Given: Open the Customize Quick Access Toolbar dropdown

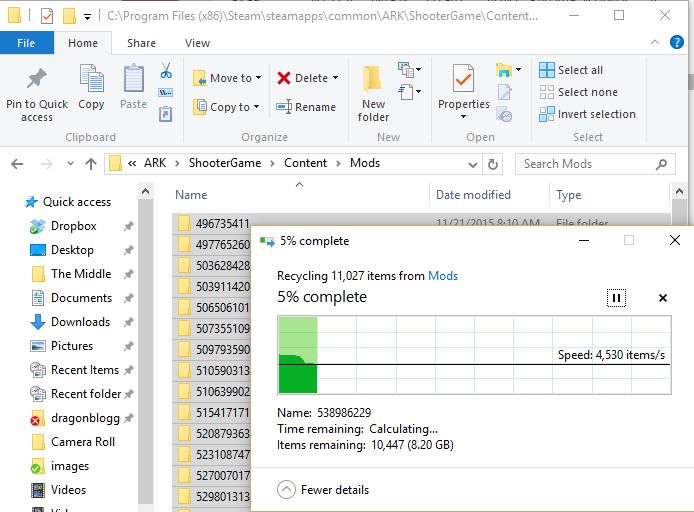Looking at the screenshot, I should click(88, 17).
